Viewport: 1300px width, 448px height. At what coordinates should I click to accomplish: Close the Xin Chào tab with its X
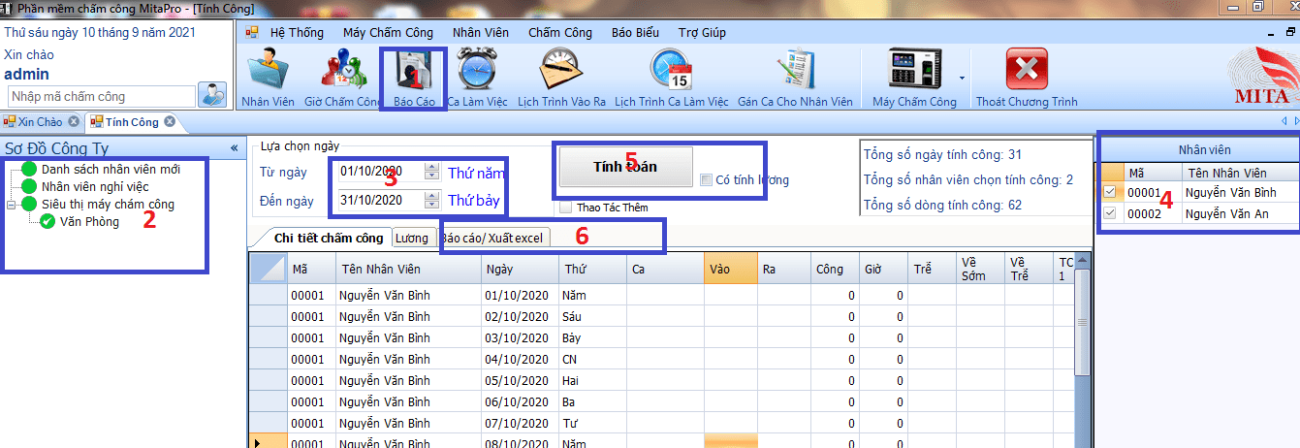(x=73, y=122)
